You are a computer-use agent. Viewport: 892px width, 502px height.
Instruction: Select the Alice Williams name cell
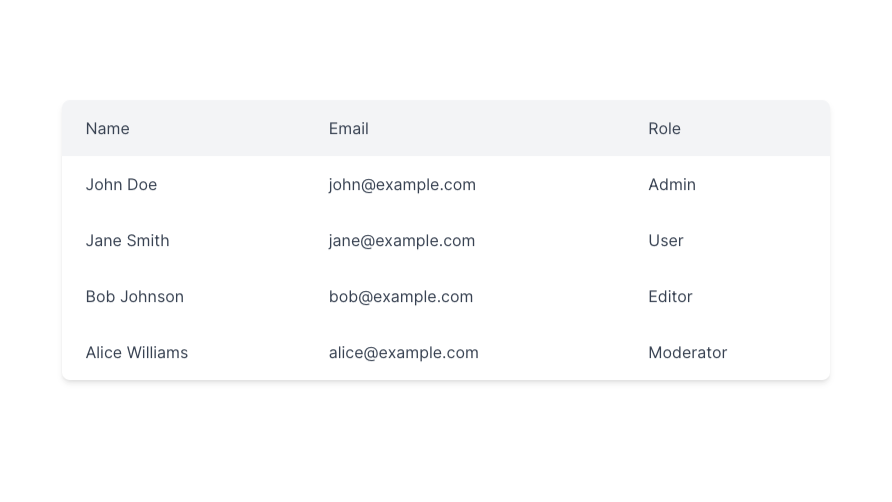click(x=136, y=353)
